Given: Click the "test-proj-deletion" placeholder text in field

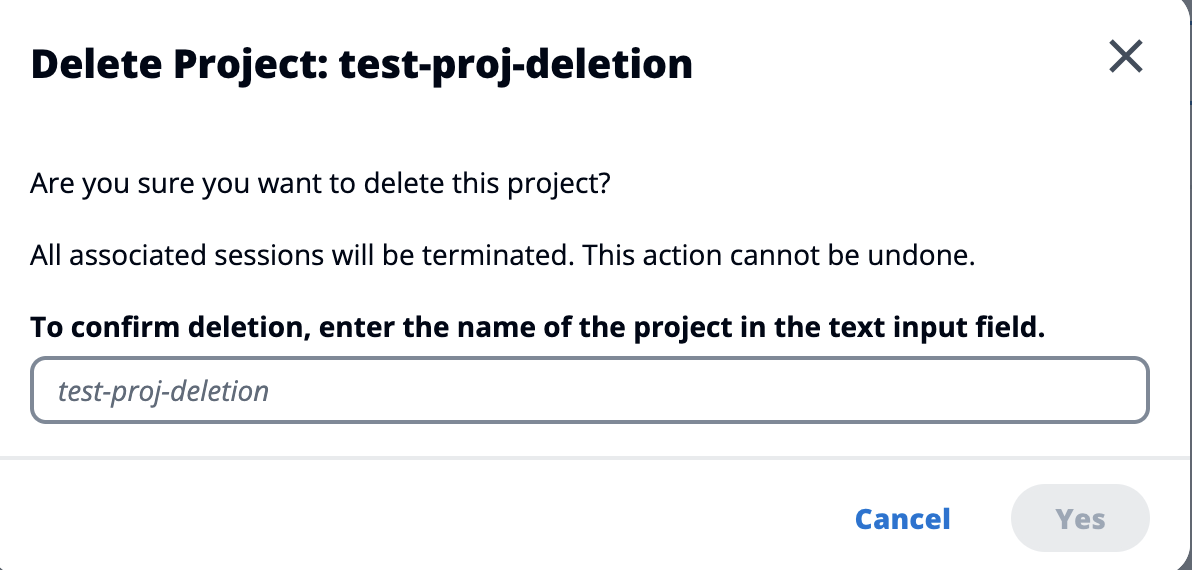Looking at the screenshot, I should (163, 390).
